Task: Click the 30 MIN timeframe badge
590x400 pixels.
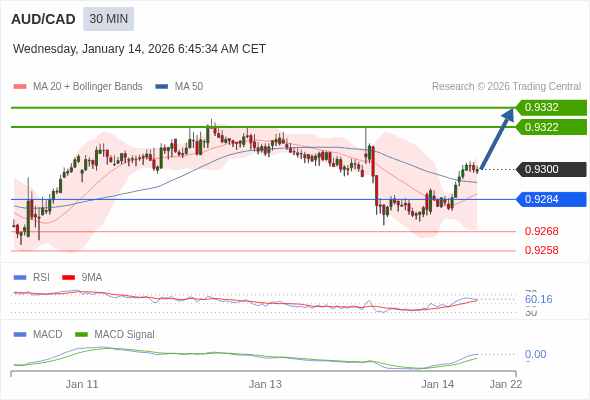Action: [108, 19]
